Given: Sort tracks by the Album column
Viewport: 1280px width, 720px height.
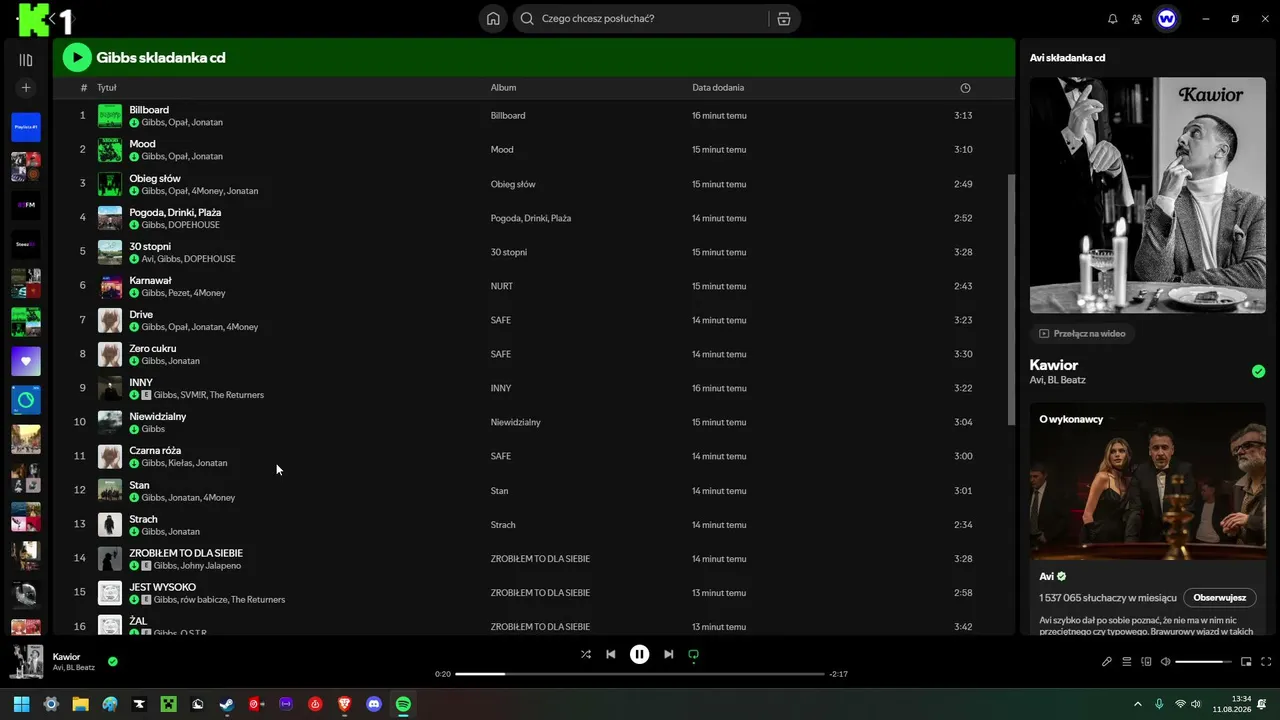Looking at the screenshot, I should tap(503, 88).
